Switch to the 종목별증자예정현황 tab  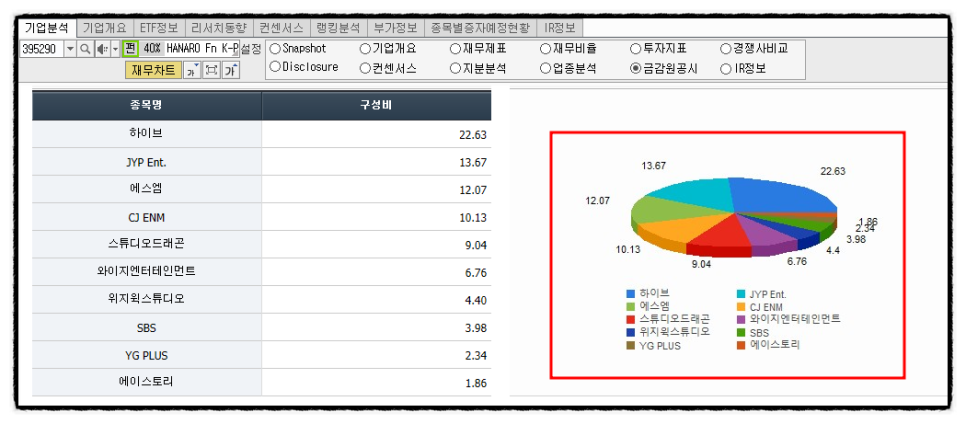pos(480,28)
